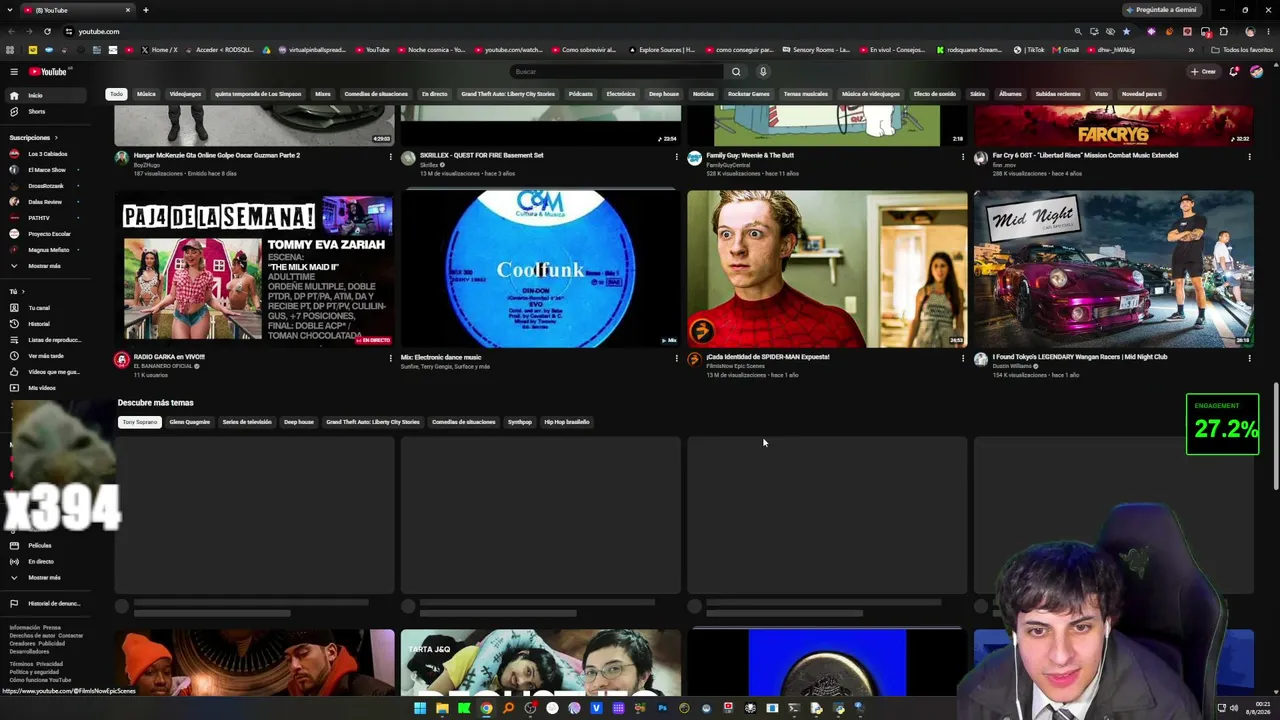Select the Música filter chip
Viewport: 1280px width, 720px height.
point(146,94)
